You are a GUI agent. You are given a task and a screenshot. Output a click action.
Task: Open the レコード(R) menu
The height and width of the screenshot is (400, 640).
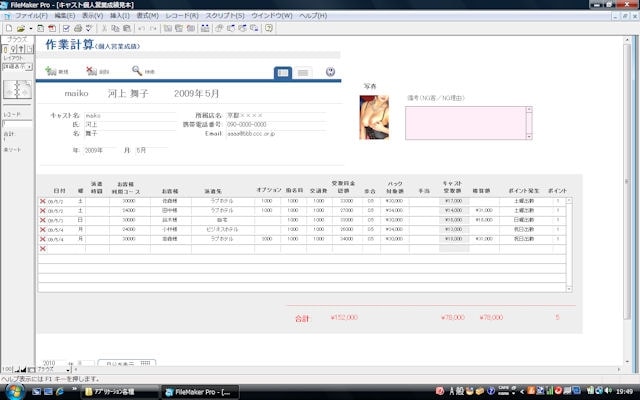tap(182, 17)
